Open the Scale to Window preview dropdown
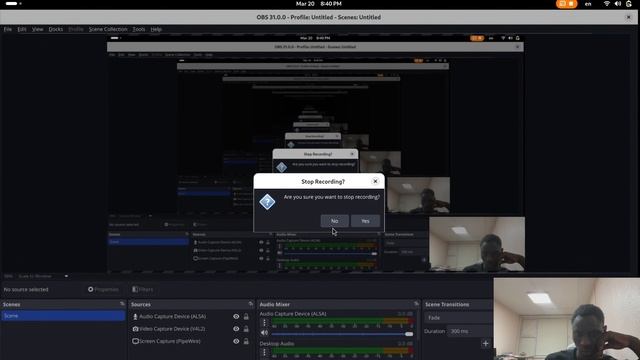640x360 pixels. (43, 276)
